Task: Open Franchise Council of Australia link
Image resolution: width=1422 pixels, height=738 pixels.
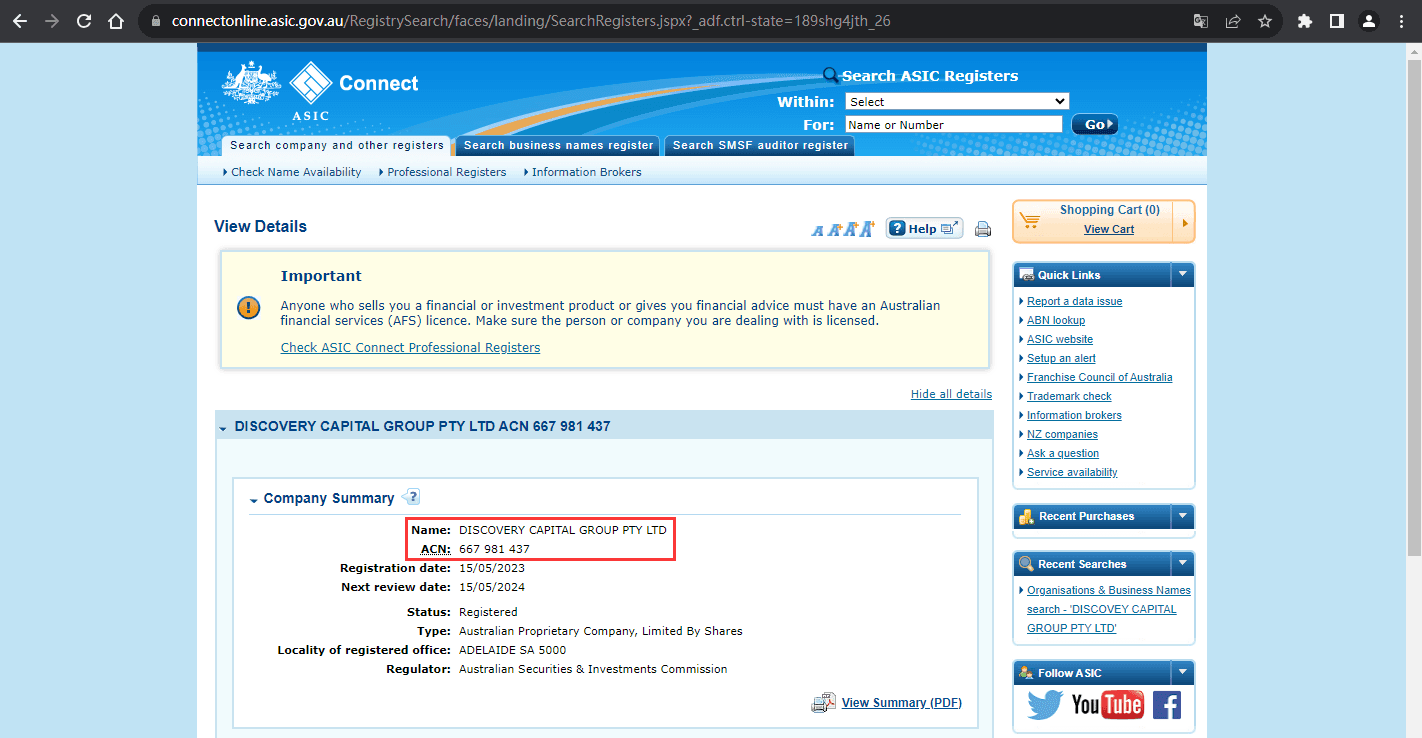Action: click(1100, 377)
